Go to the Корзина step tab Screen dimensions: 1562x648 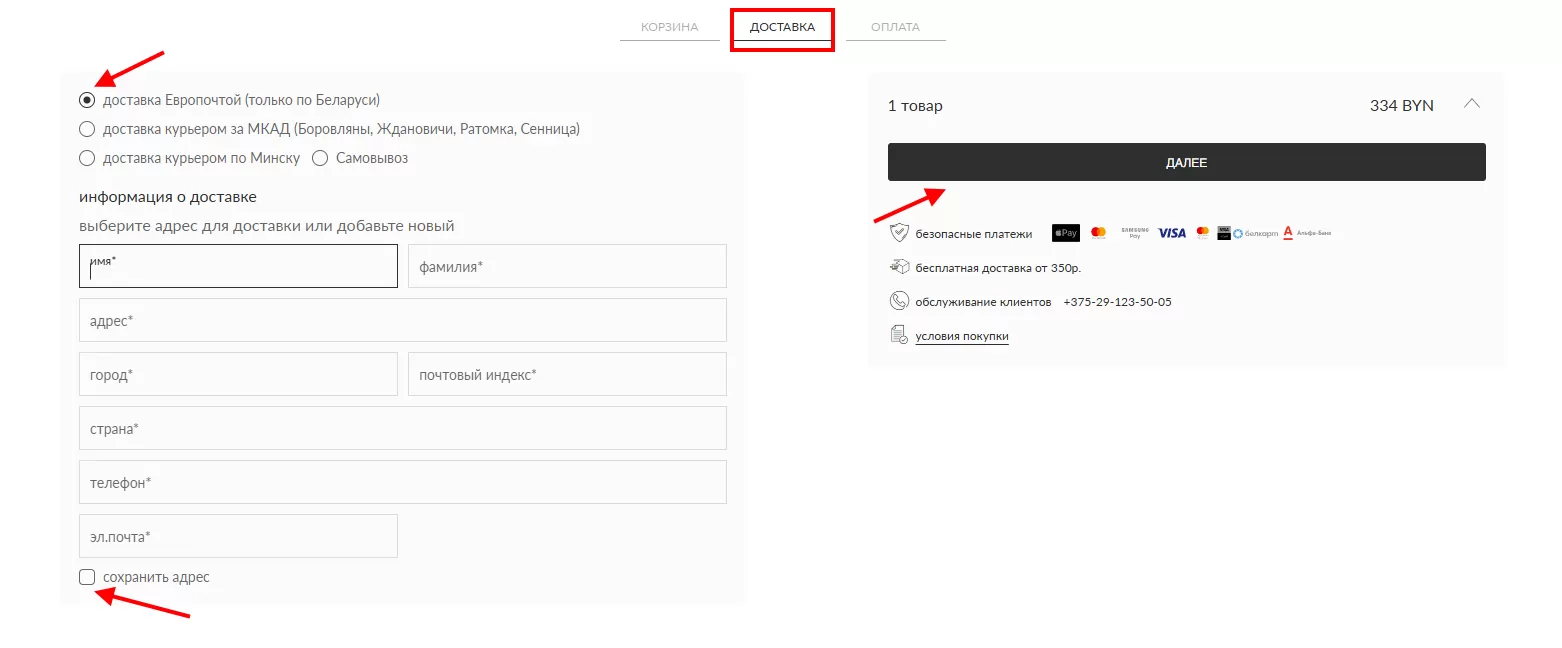point(669,27)
